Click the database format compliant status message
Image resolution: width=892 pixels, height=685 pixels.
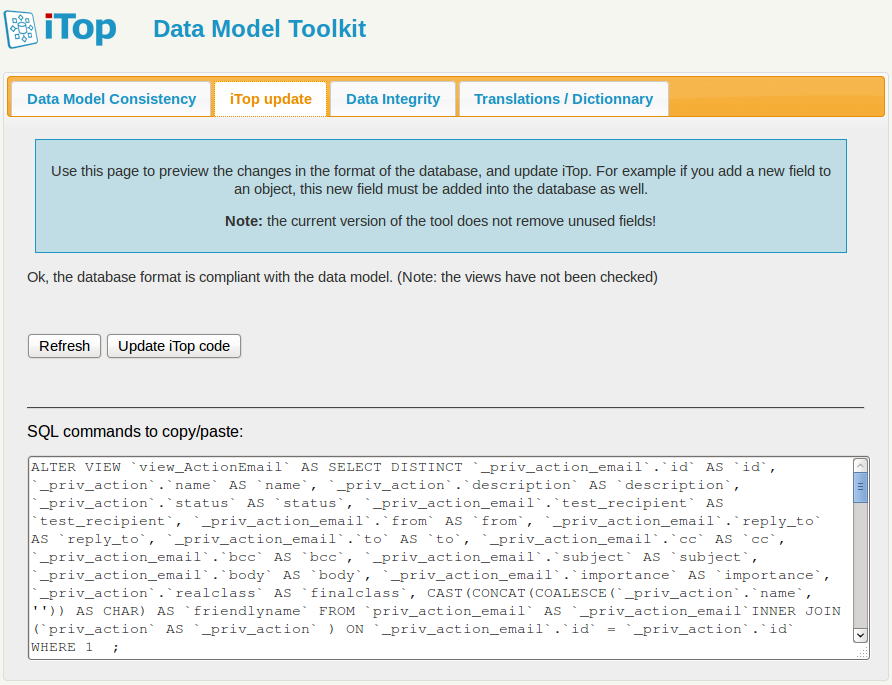(342, 276)
